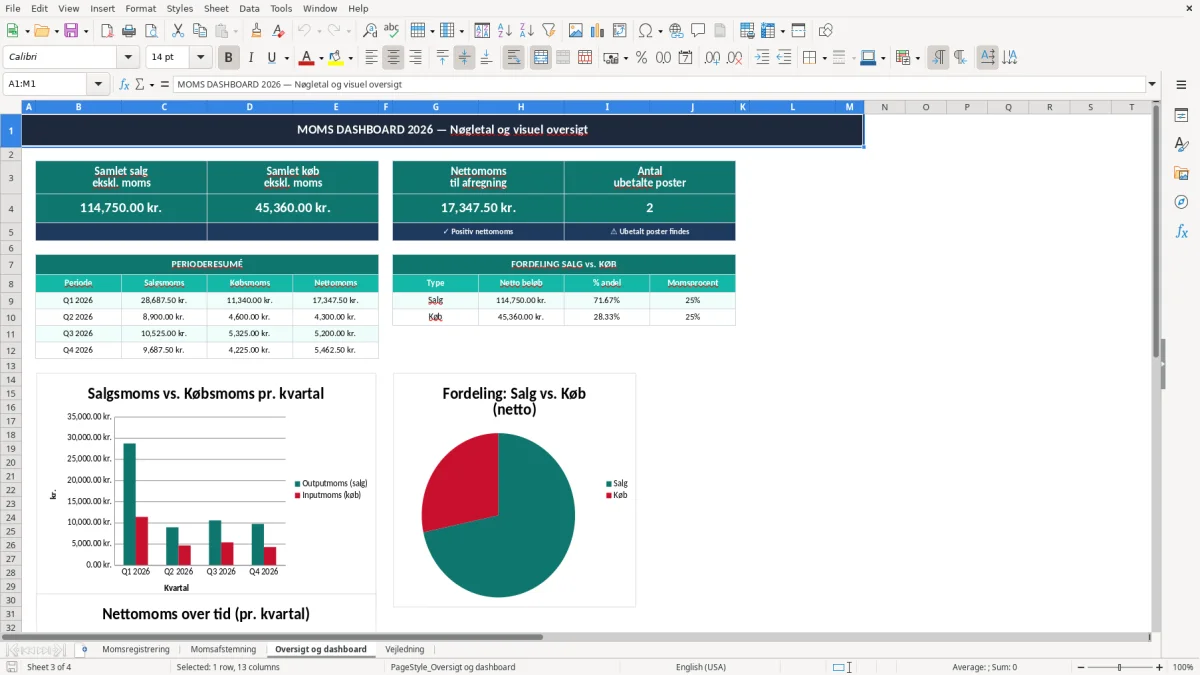
Task: Open the Function Wizard fx icon
Action: (124, 84)
